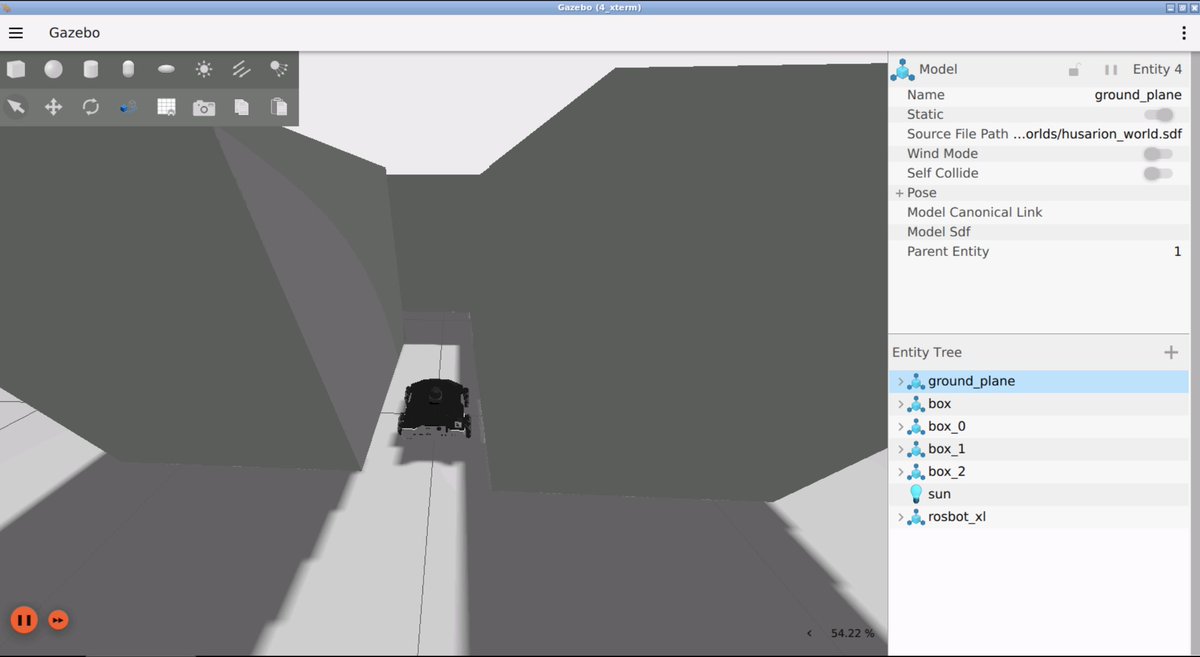Select the Translate tool
Screen dimensions: 1200x657
tap(53, 106)
